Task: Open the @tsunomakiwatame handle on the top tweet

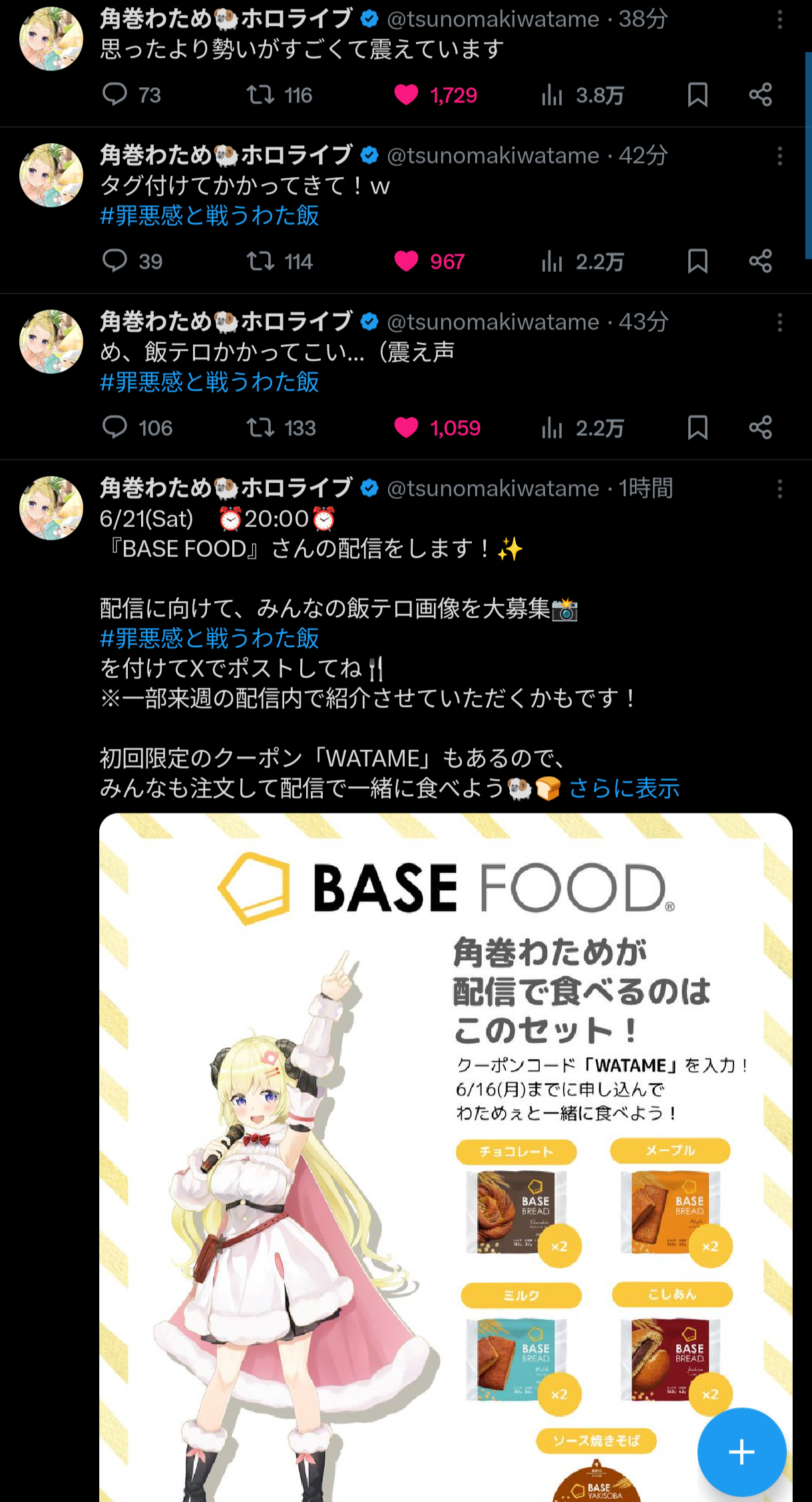Action: point(493,19)
